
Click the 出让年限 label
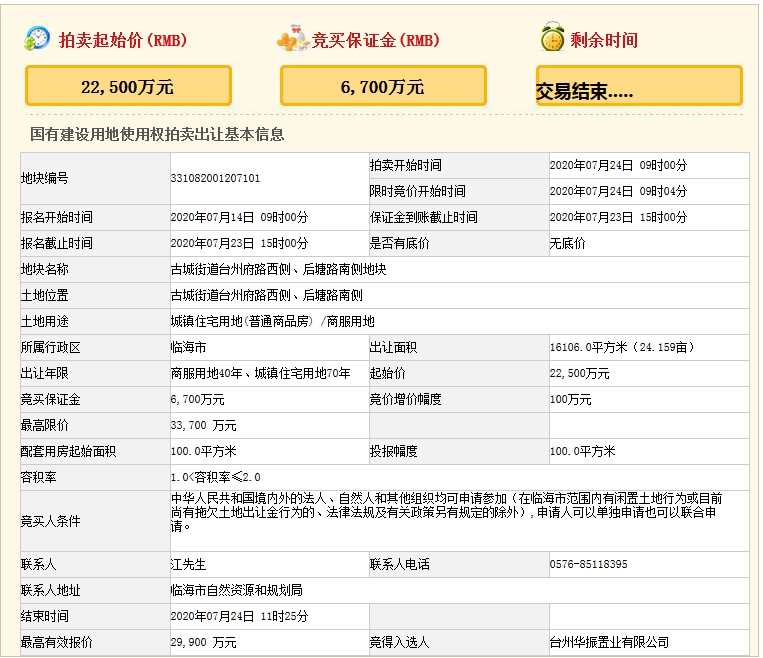pyautogui.click(x=44, y=373)
